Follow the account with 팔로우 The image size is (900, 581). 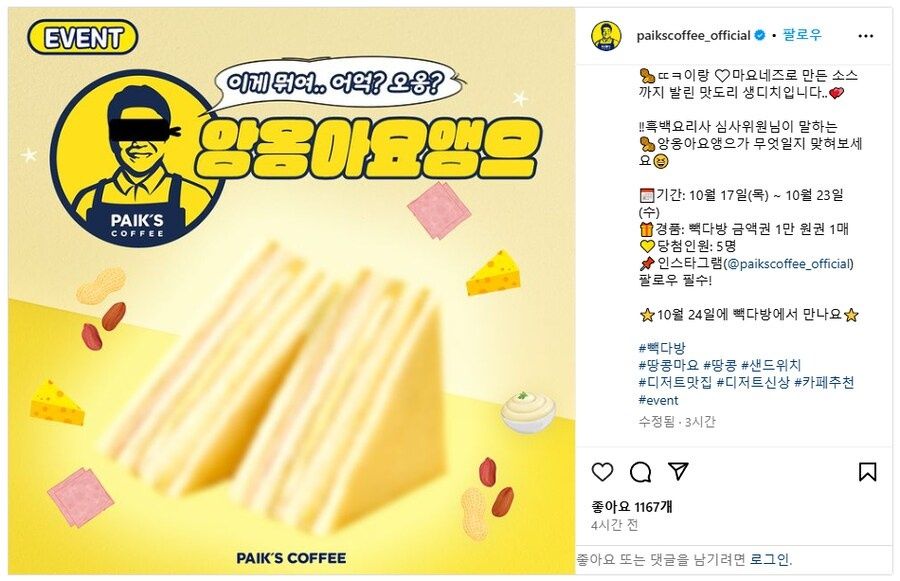click(802, 35)
